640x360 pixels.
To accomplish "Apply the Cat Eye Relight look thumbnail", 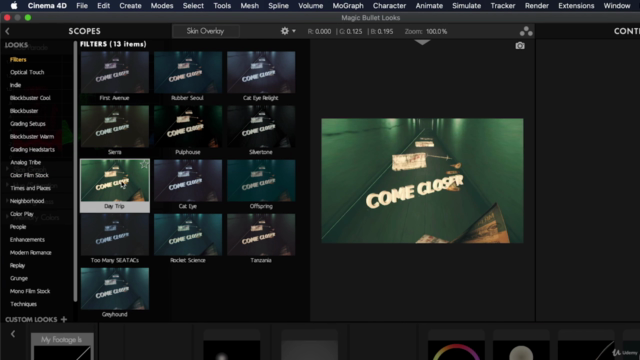I will point(261,72).
